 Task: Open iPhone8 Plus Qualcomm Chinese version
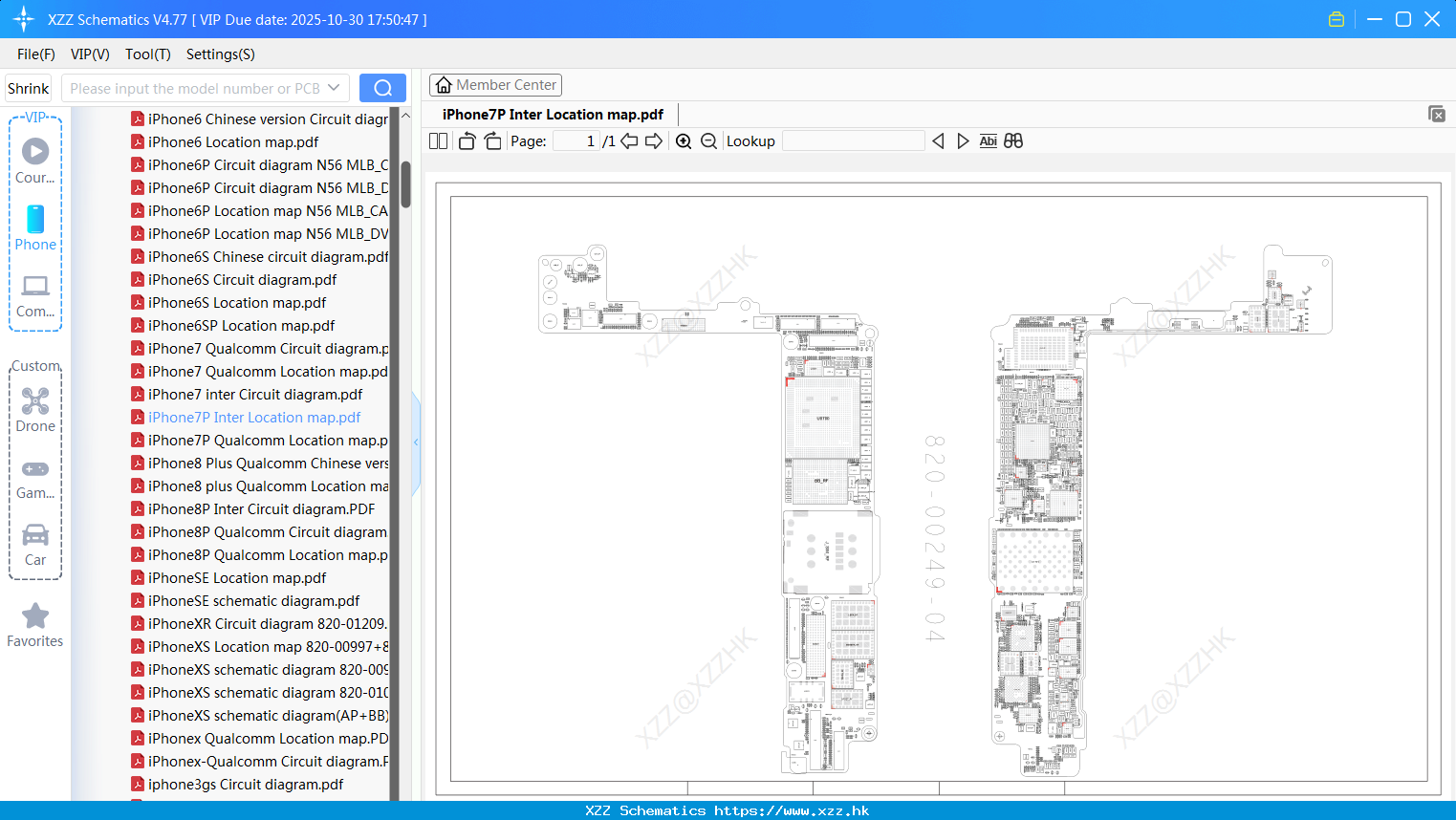pyautogui.click(x=259, y=464)
